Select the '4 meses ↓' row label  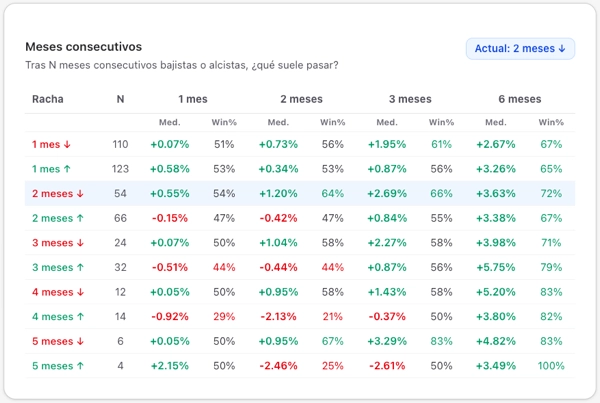tap(58, 292)
